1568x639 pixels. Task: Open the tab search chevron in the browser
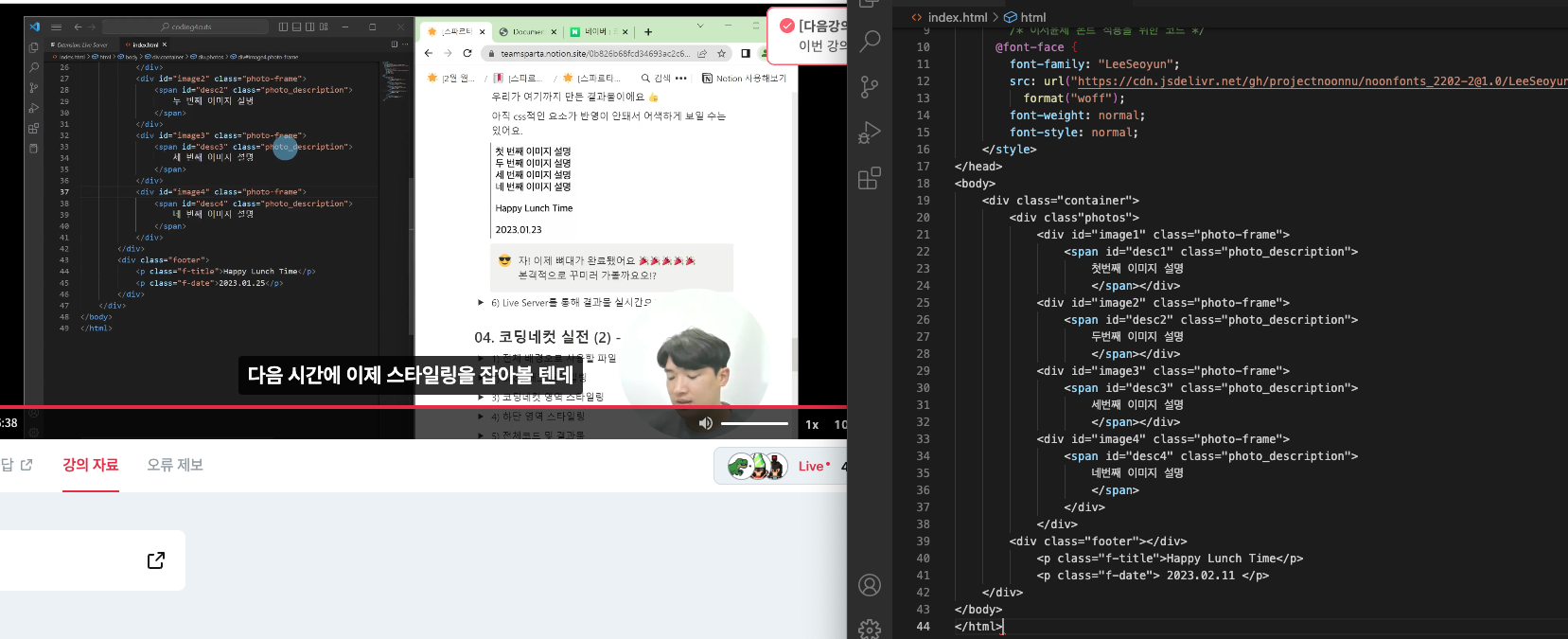[700, 26]
